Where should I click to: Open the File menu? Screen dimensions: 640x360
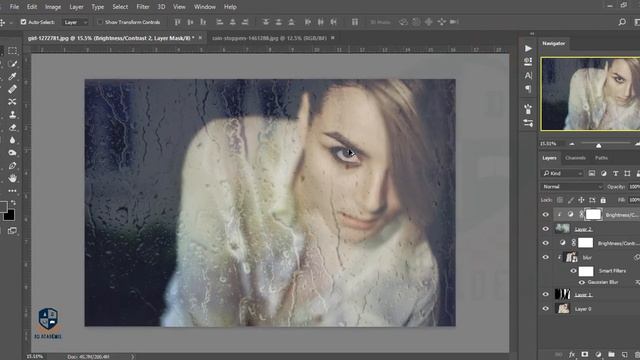[14, 7]
